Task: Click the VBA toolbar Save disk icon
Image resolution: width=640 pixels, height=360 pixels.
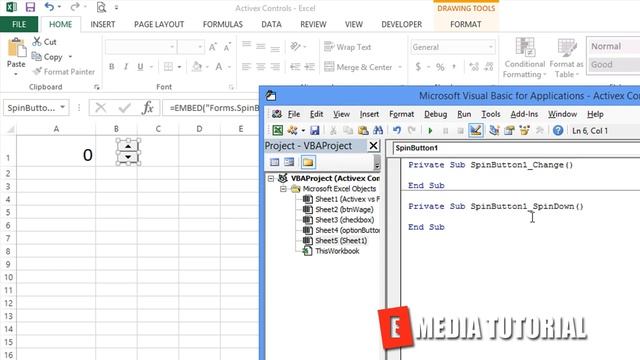Action: pyautogui.click(x=315, y=130)
